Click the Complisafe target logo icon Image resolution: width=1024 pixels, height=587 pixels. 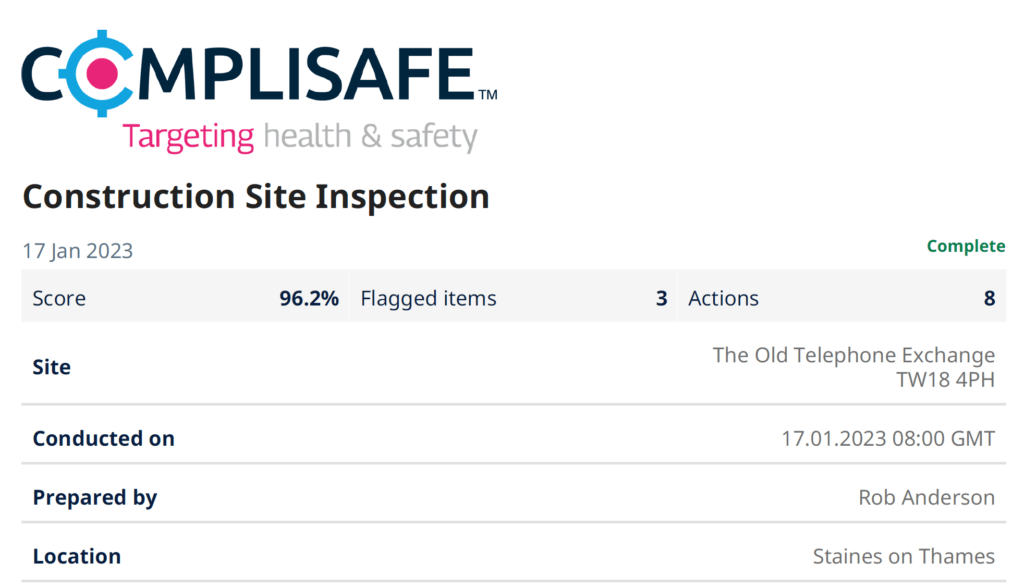tap(101, 73)
